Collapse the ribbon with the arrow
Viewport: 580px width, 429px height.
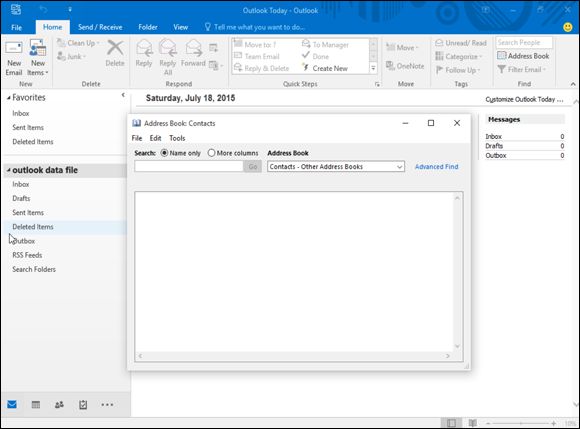point(573,84)
